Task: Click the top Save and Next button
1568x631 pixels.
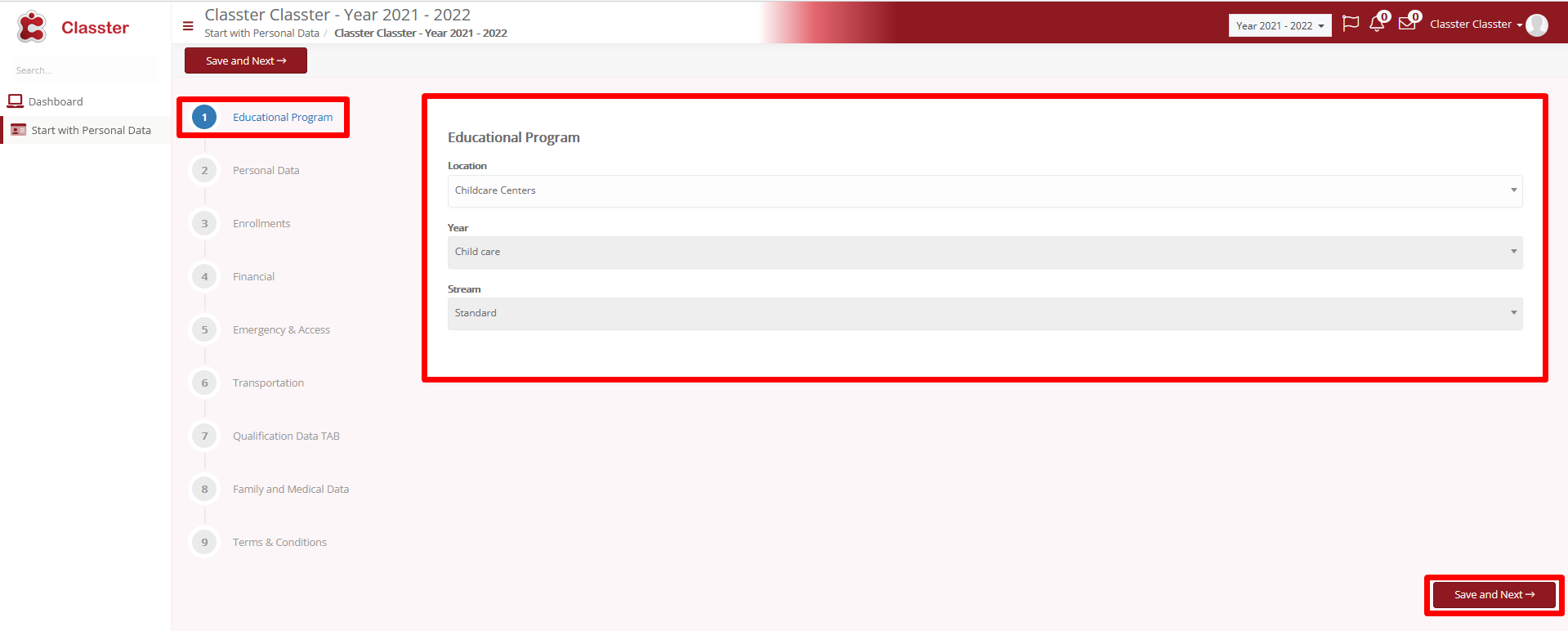Action: point(246,60)
